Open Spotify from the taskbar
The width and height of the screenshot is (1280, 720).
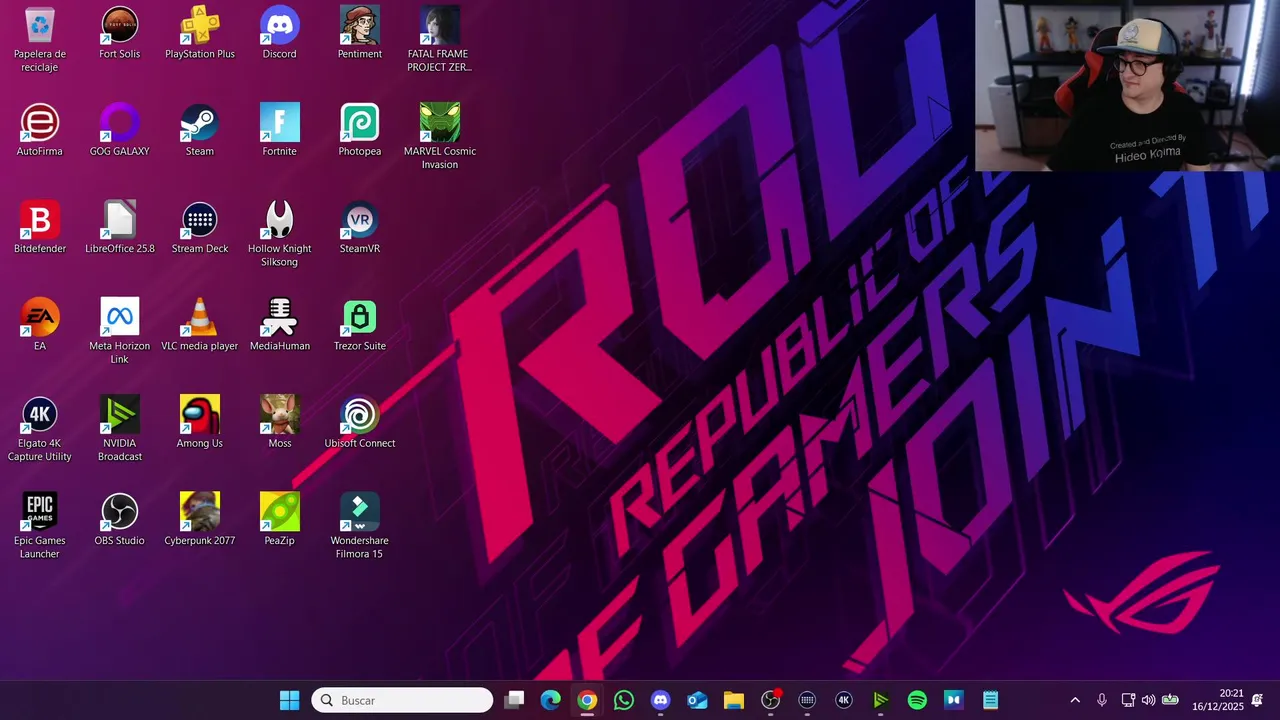click(x=917, y=700)
